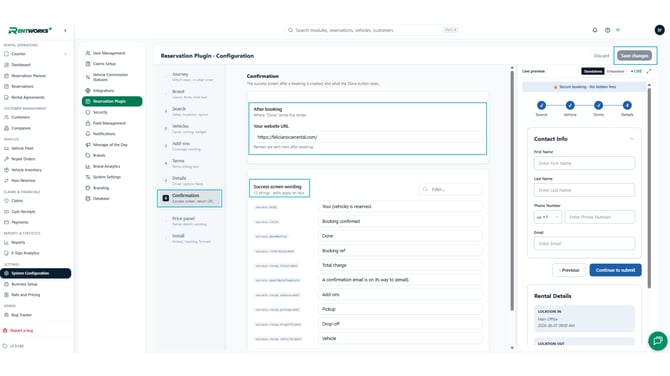Click the Filter box for success wording
The width and height of the screenshot is (670, 376).
click(450, 189)
